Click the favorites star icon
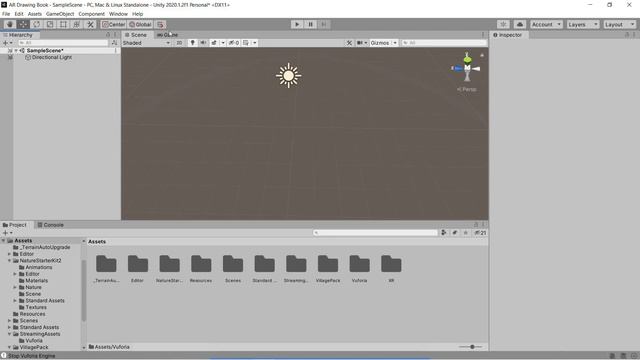Viewport: 640px width, 360px height. click(x=466, y=233)
